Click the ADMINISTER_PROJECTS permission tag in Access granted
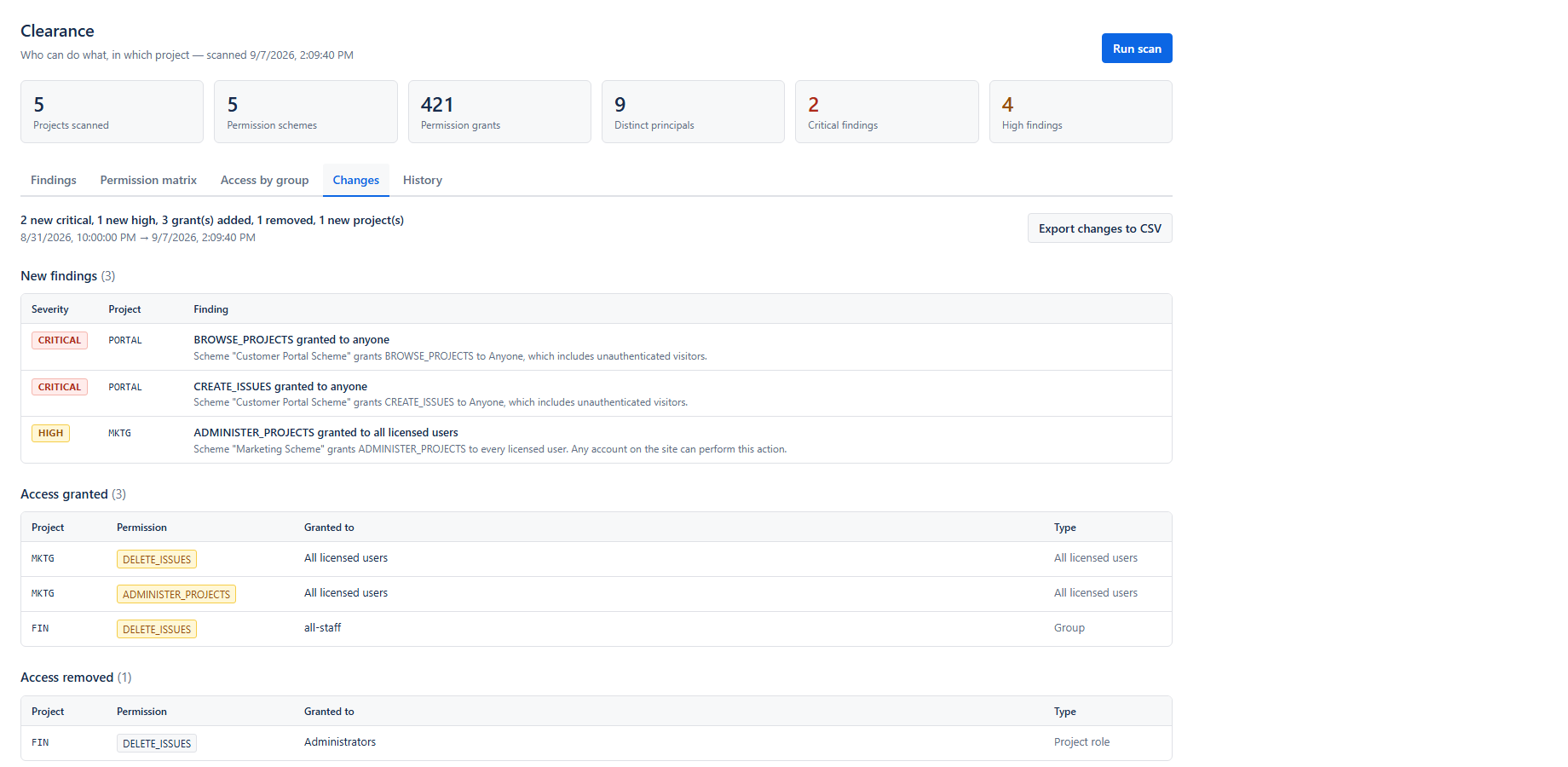 coord(176,594)
